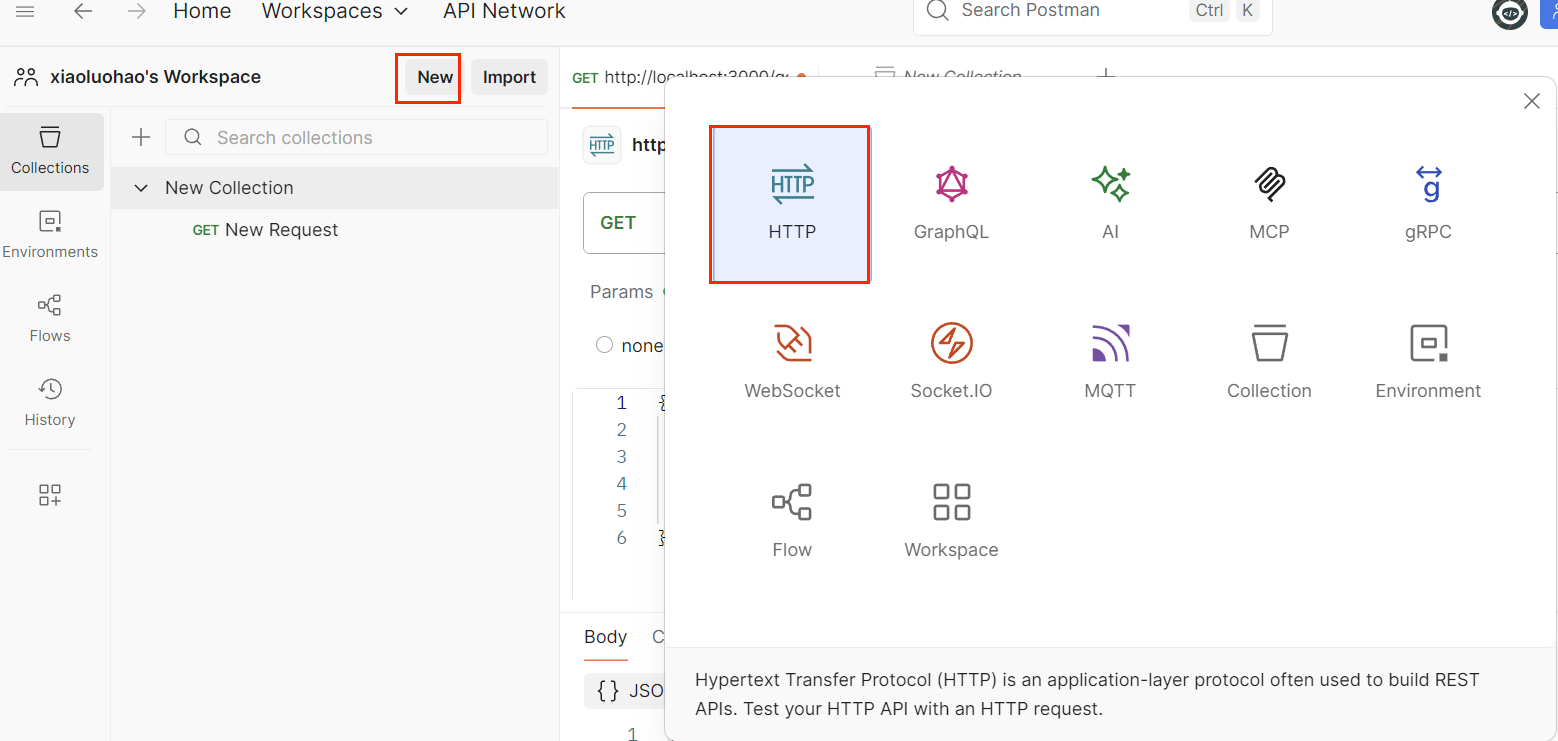Open the response Body tab
Image resolution: width=1558 pixels, height=741 pixels.
[x=605, y=637]
